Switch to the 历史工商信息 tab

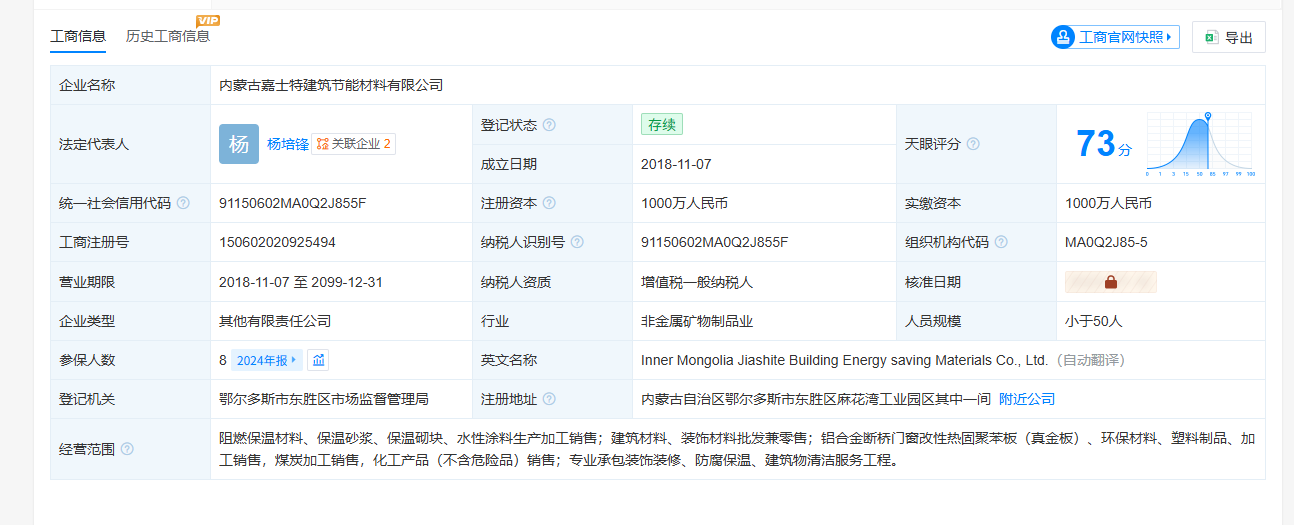[168, 36]
